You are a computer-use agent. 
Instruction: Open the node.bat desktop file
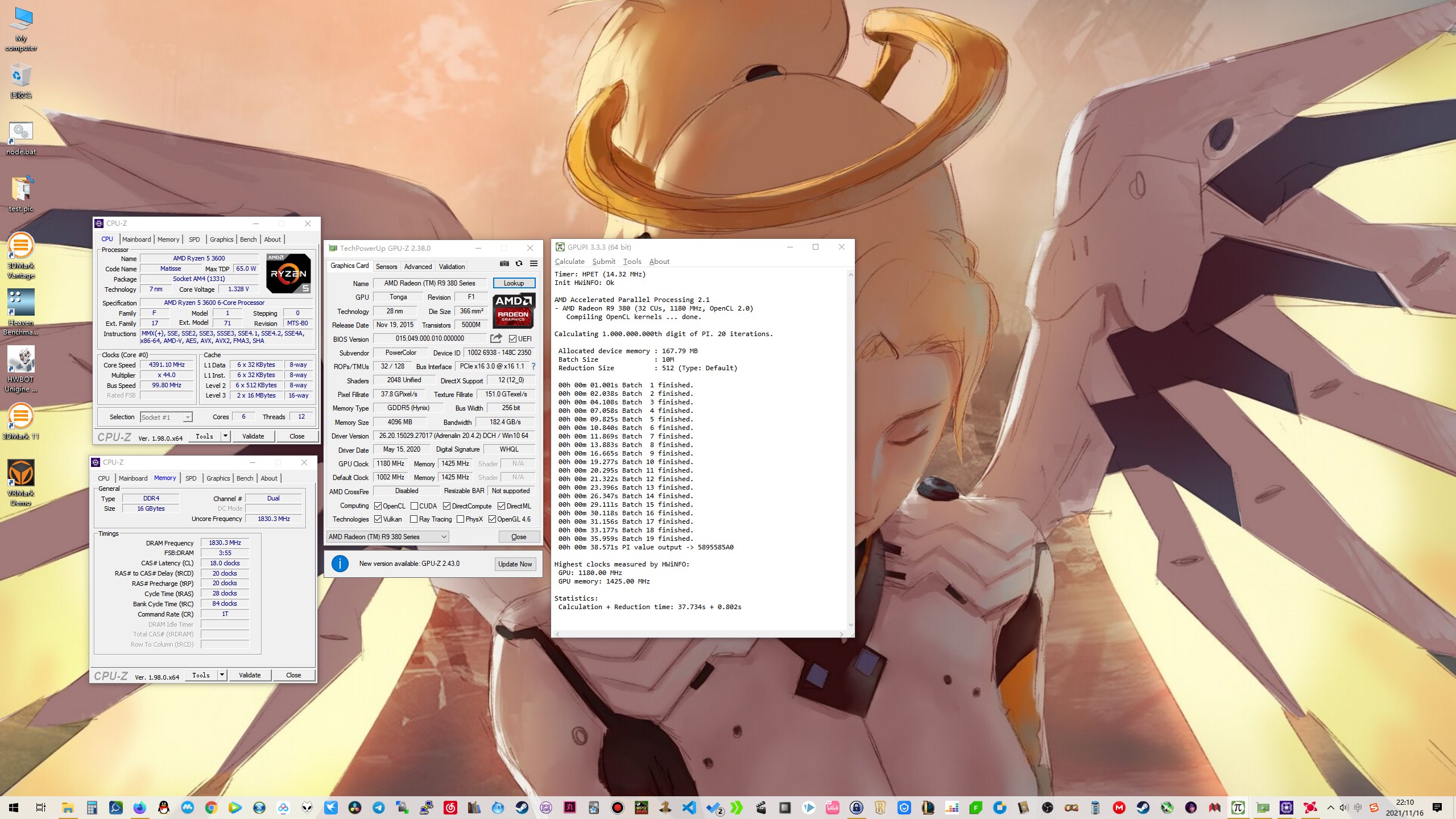point(21,138)
